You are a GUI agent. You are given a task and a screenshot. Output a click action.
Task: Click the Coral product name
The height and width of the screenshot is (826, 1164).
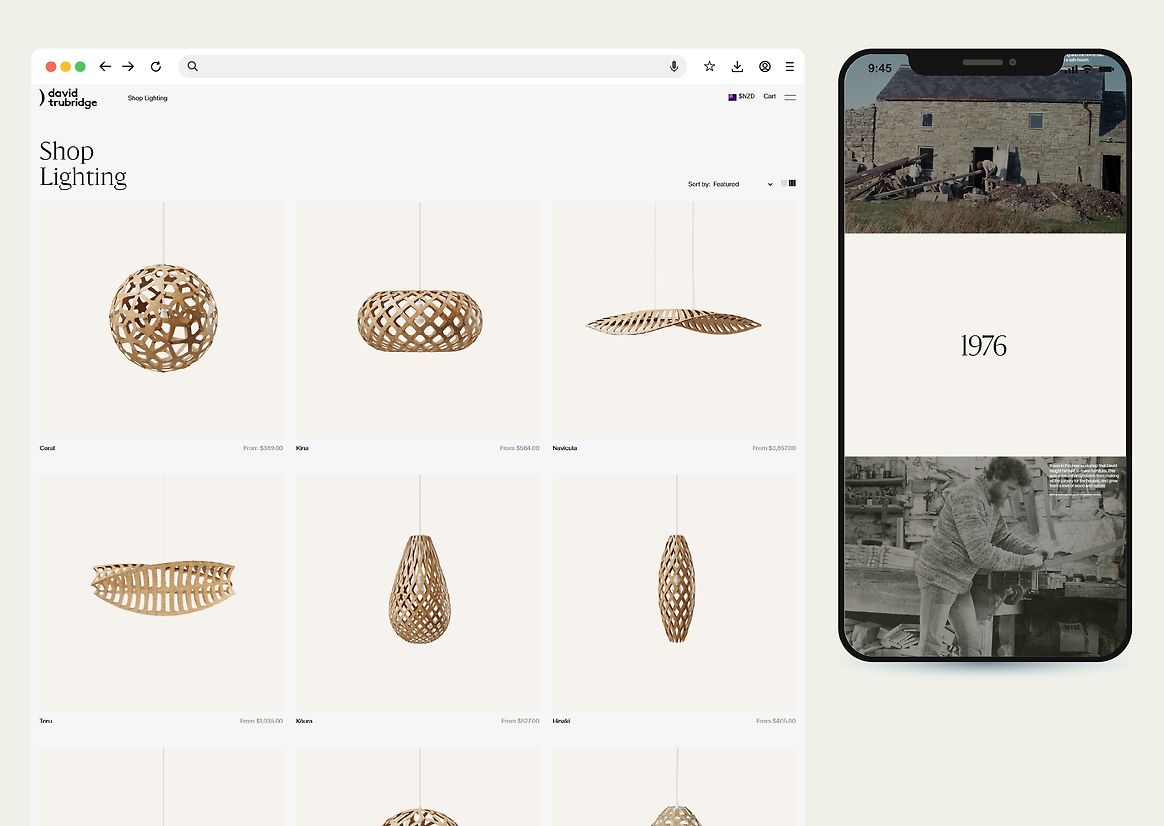point(48,448)
